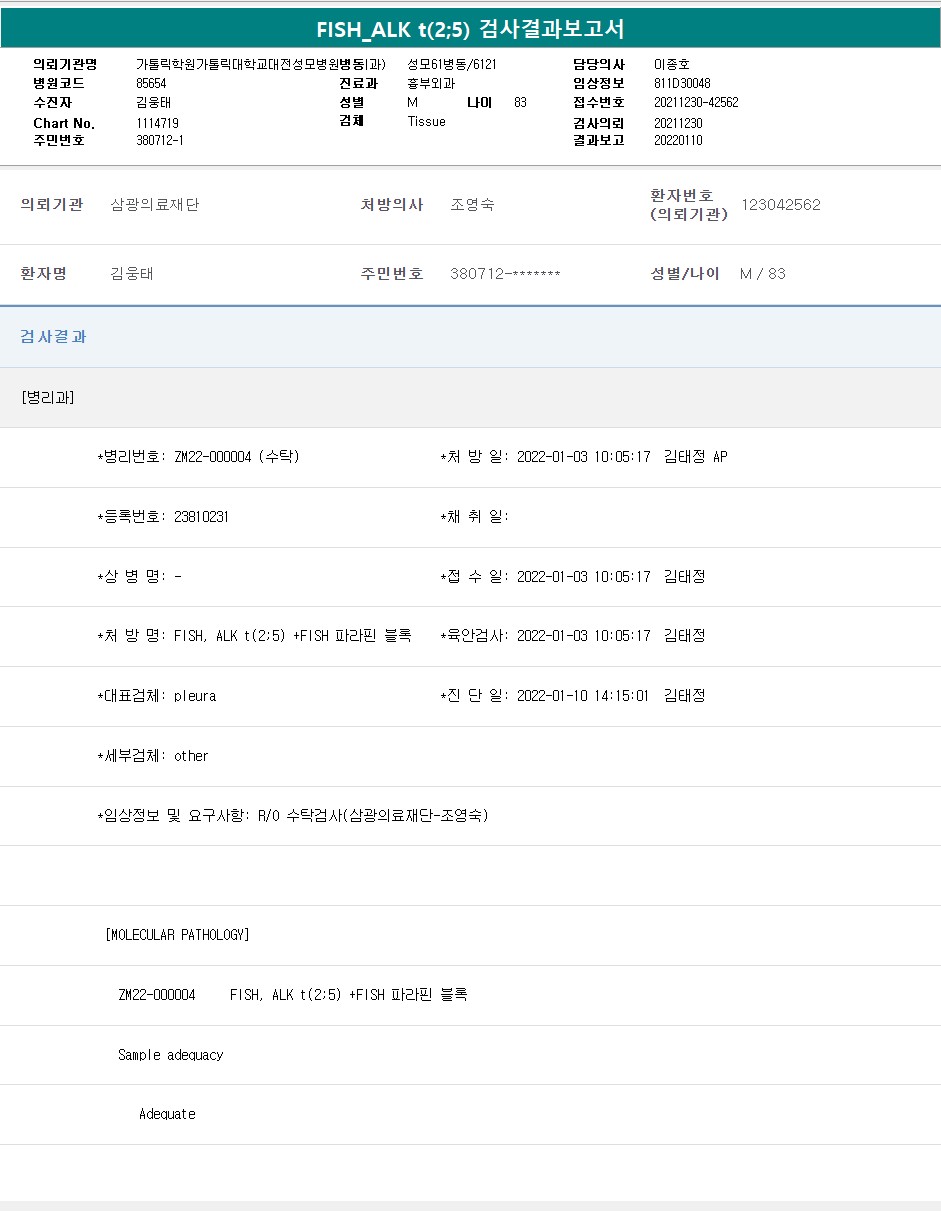Viewport: 941px width, 1211px height.
Task: Select patient number 123042562
Action: 781,205
